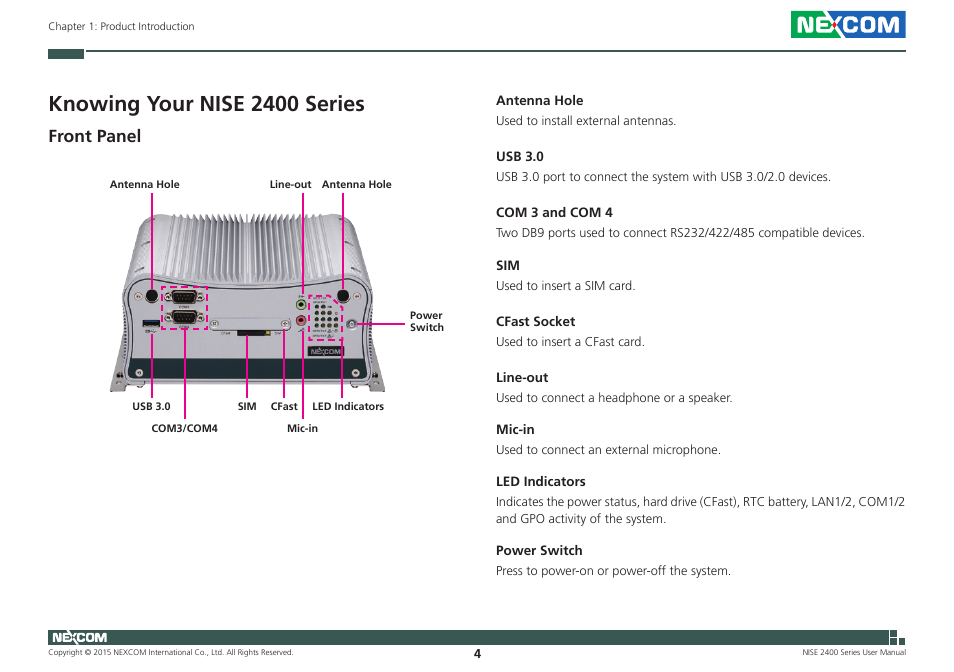Click the green line-out jack on the device
The width and height of the screenshot is (954, 672).
click(301, 304)
